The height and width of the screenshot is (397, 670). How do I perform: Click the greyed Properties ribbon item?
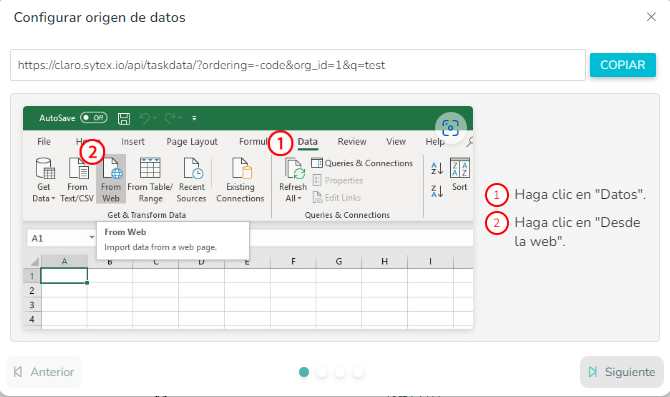click(338, 180)
